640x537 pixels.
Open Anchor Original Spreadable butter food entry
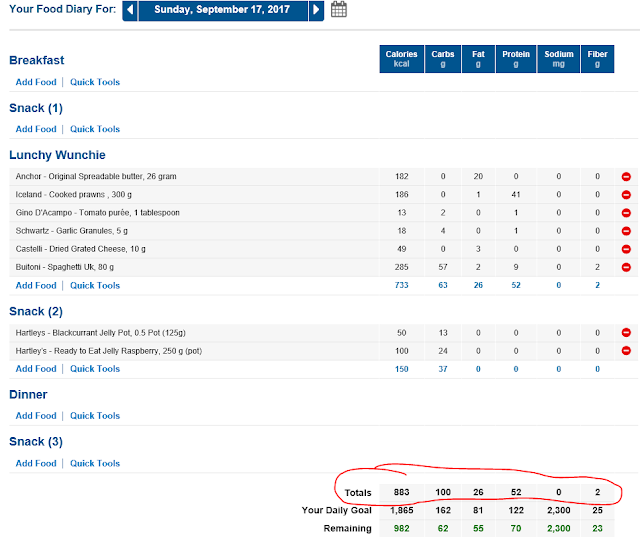[x=96, y=176]
